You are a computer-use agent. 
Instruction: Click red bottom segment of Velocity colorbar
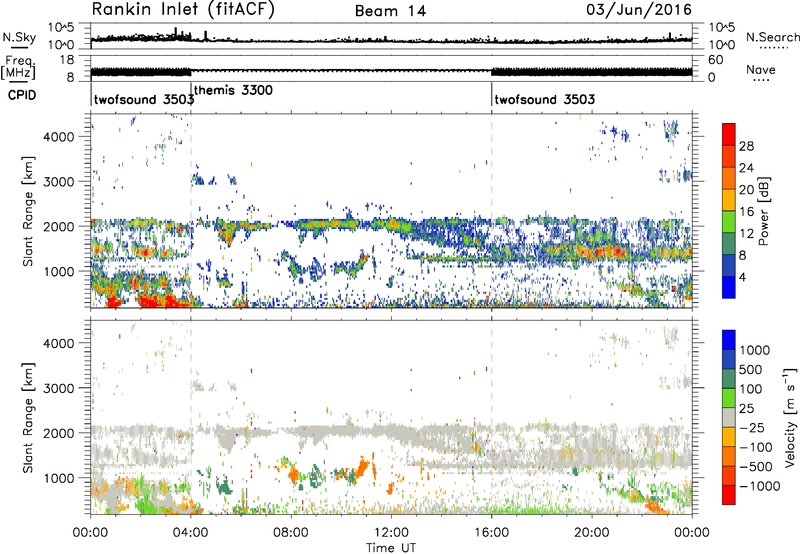coord(729,495)
